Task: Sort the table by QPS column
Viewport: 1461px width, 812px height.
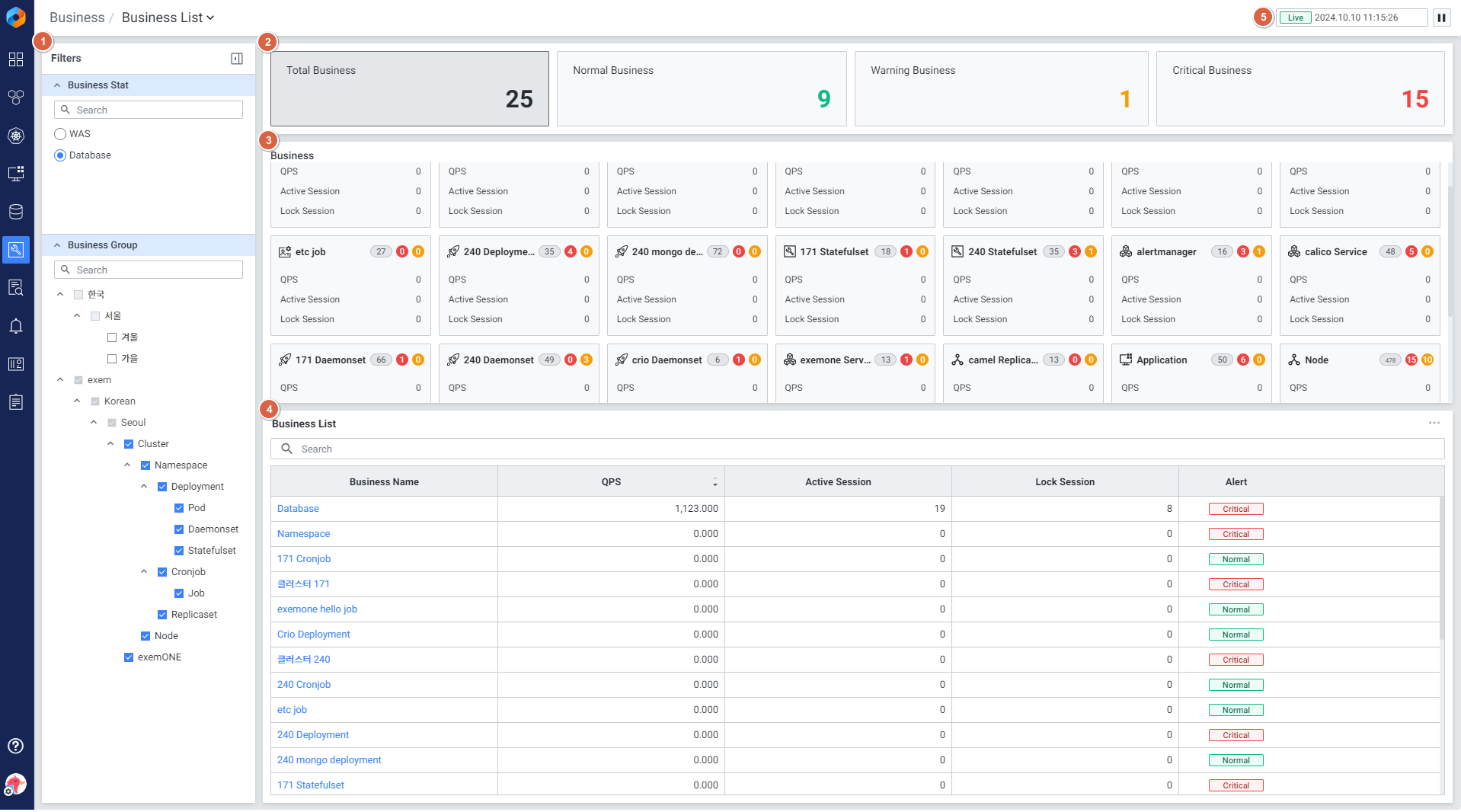Action: point(715,482)
